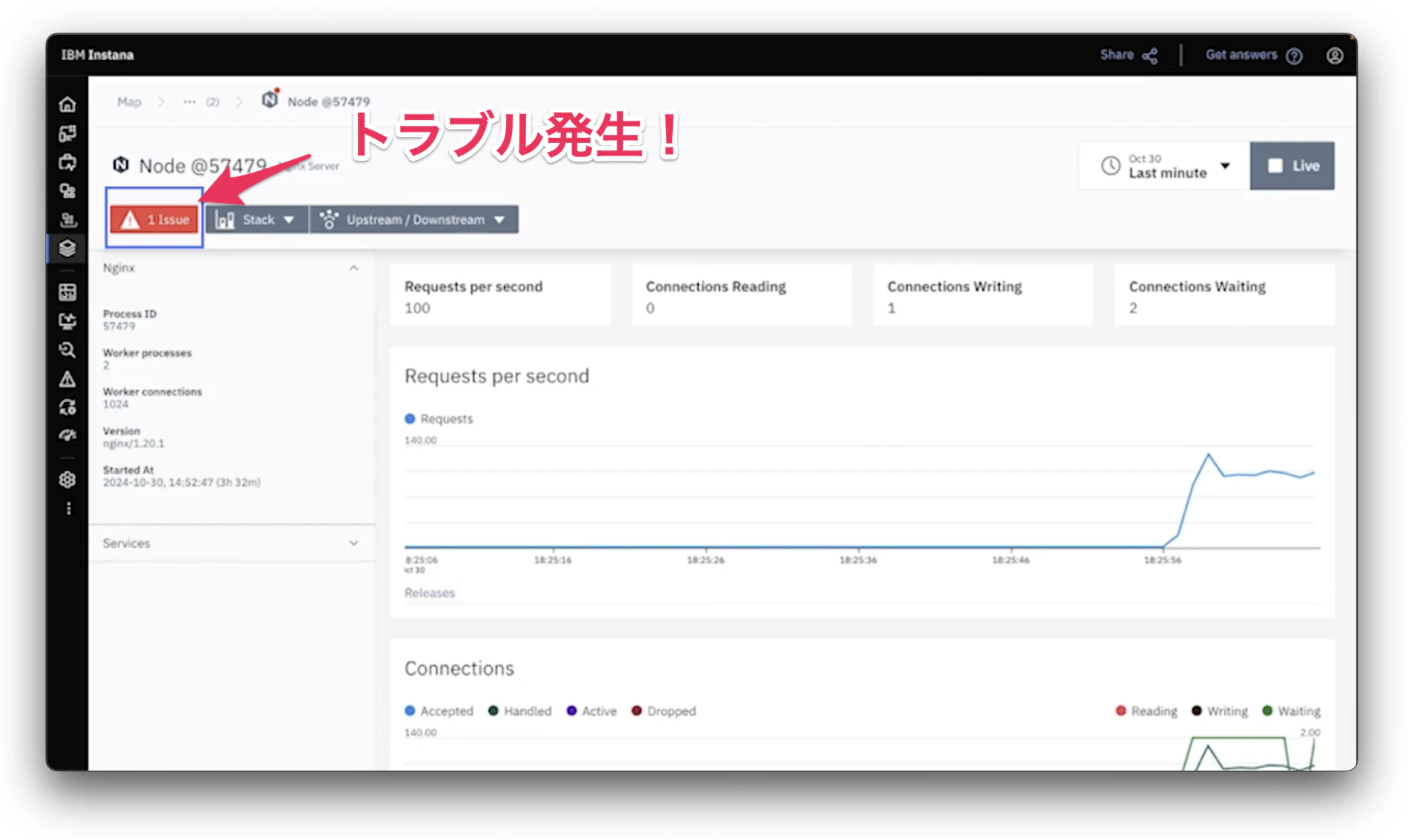Toggle the Reading series in the legend

1146,710
